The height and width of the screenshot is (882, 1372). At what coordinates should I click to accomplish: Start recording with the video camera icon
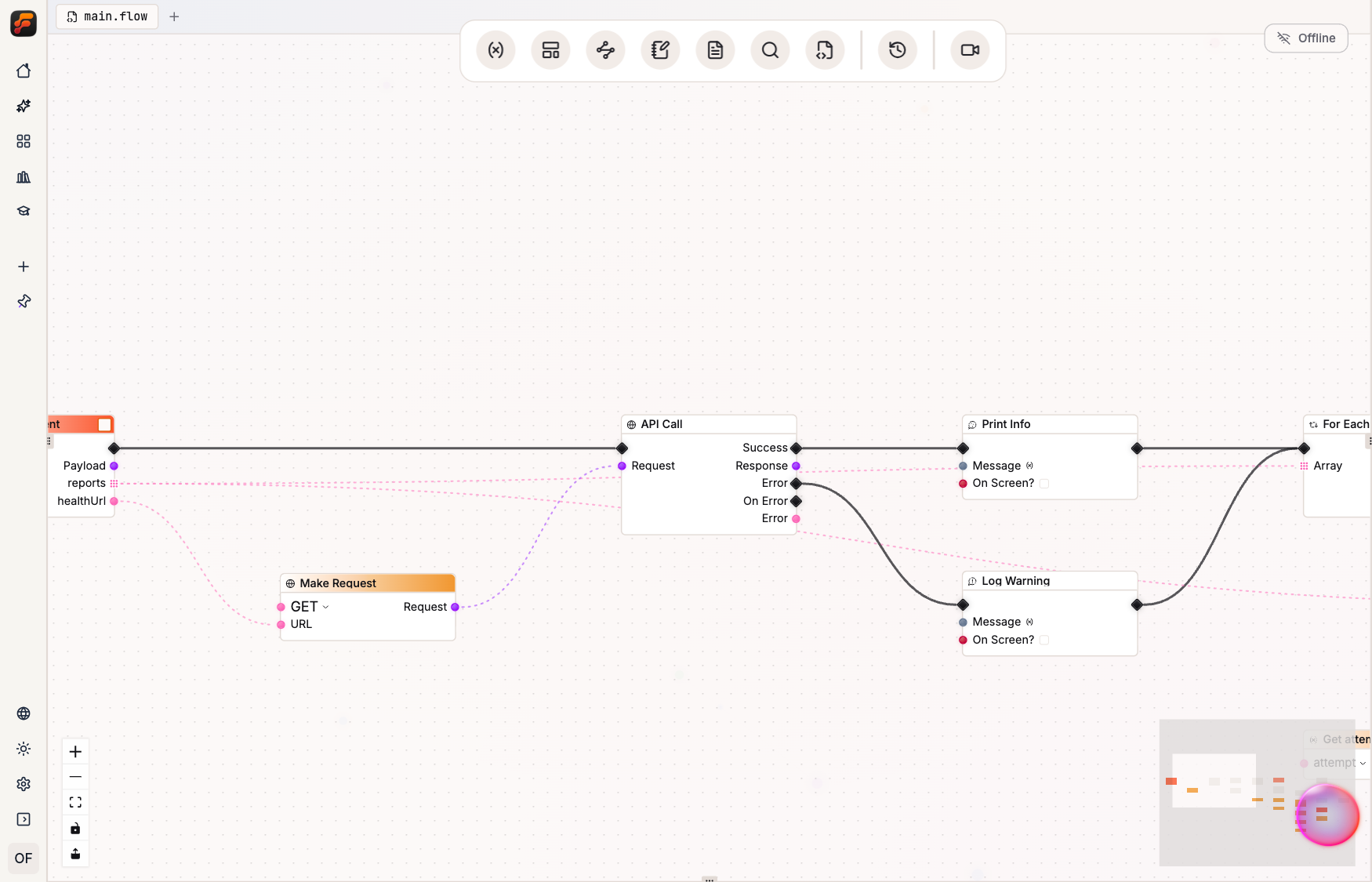(x=970, y=50)
